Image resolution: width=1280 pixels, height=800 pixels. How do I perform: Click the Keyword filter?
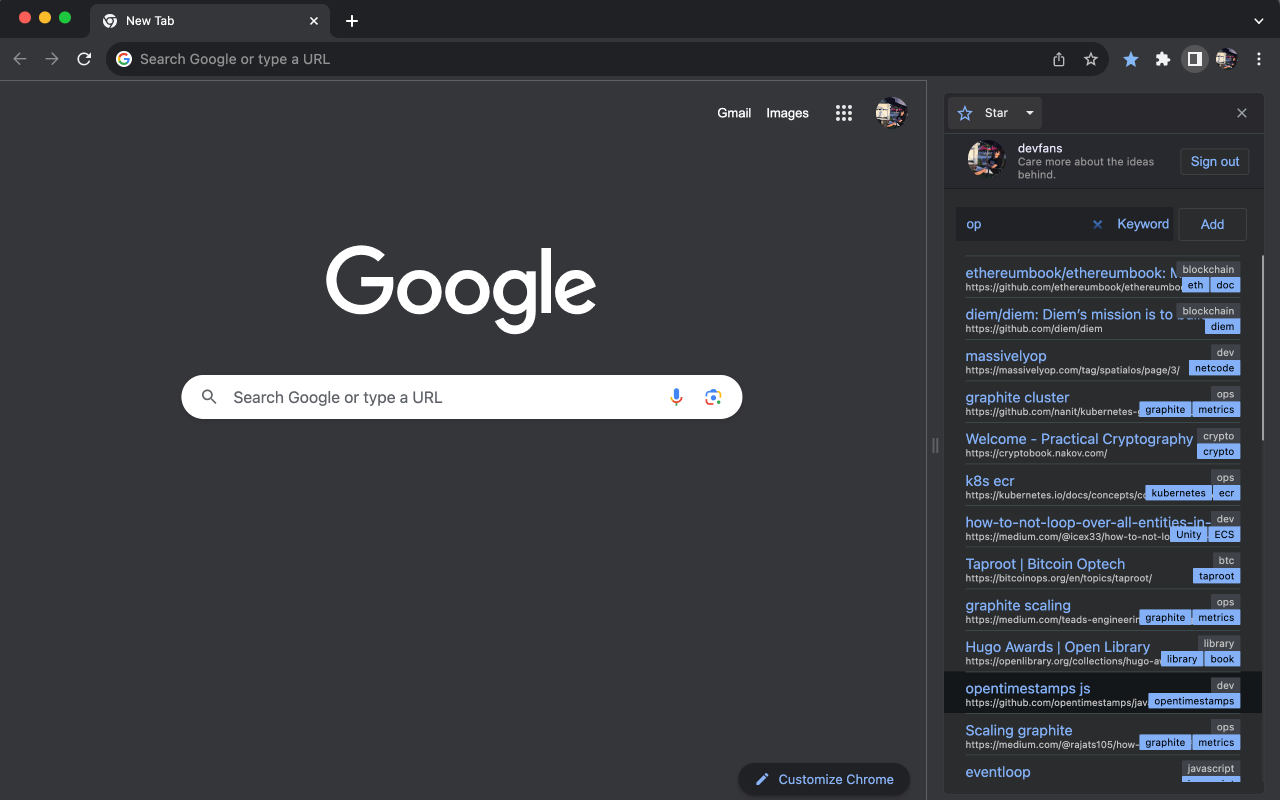coord(1143,224)
